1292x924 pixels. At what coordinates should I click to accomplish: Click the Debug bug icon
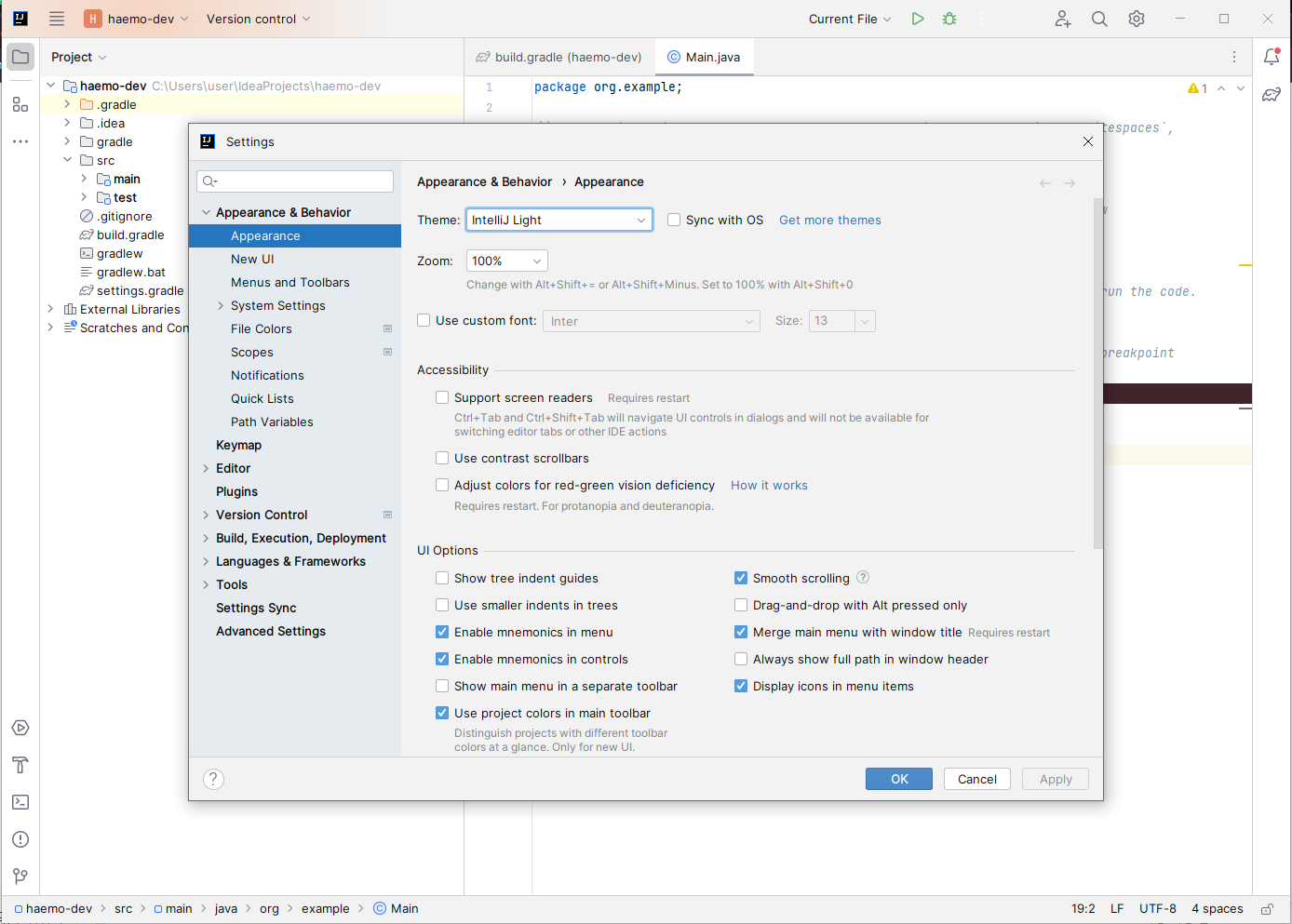[949, 19]
